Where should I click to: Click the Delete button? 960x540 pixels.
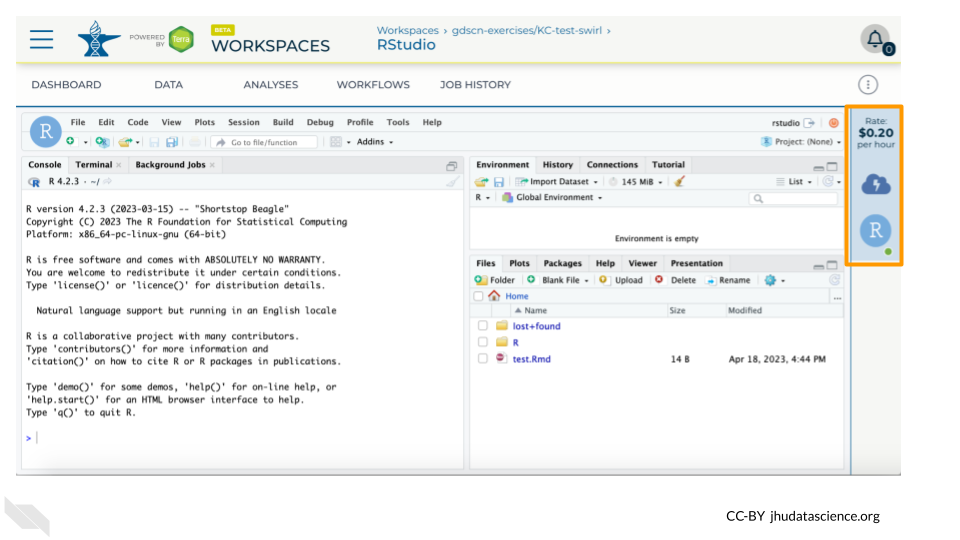tap(675, 280)
